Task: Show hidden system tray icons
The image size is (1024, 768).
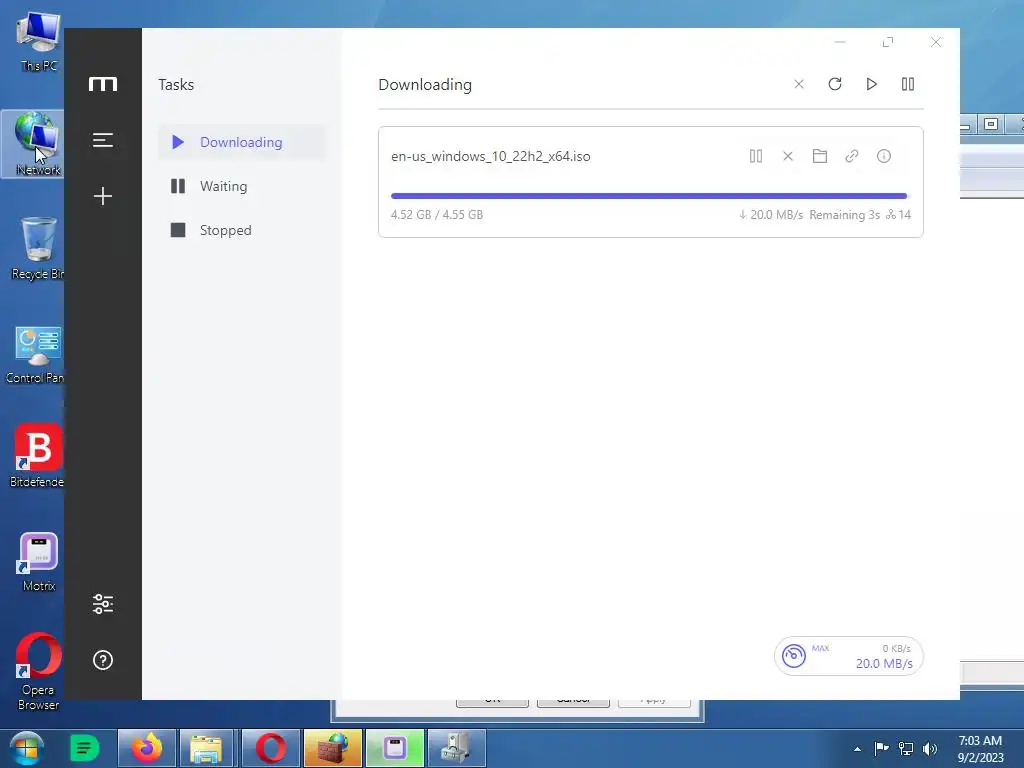Action: pyautogui.click(x=857, y=749)
